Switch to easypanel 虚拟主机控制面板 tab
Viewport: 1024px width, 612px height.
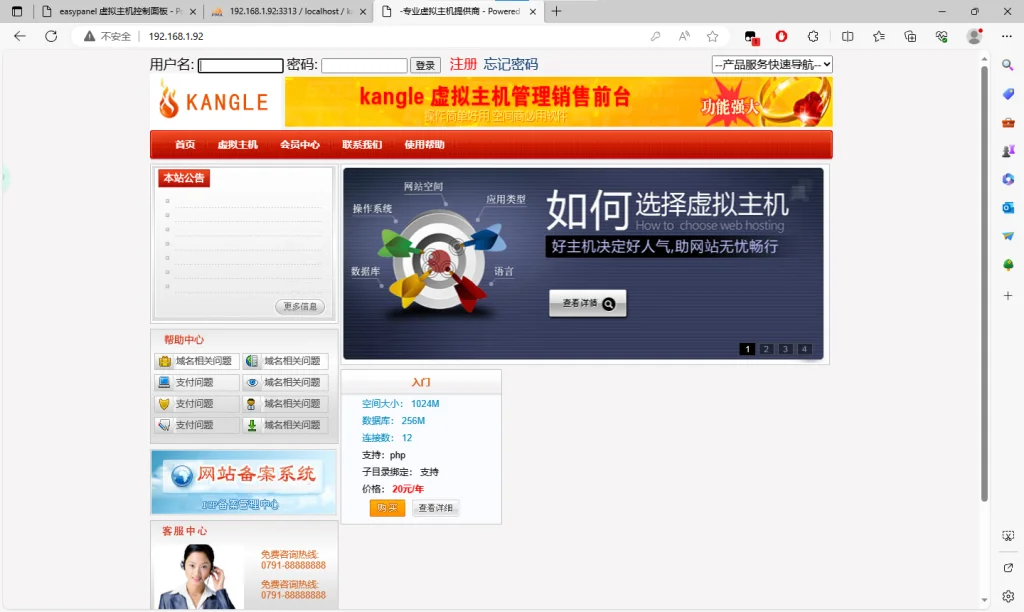(x=118, y=11)
